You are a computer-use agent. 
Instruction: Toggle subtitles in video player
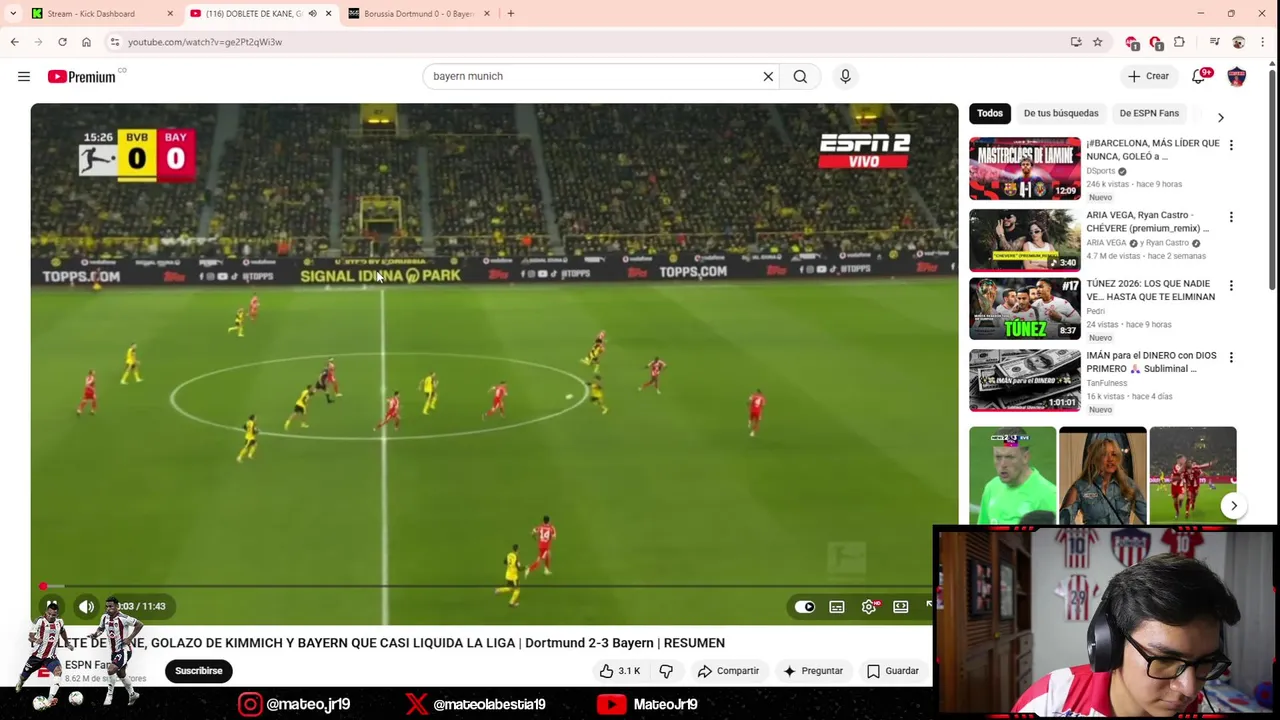tap(837, 606)
